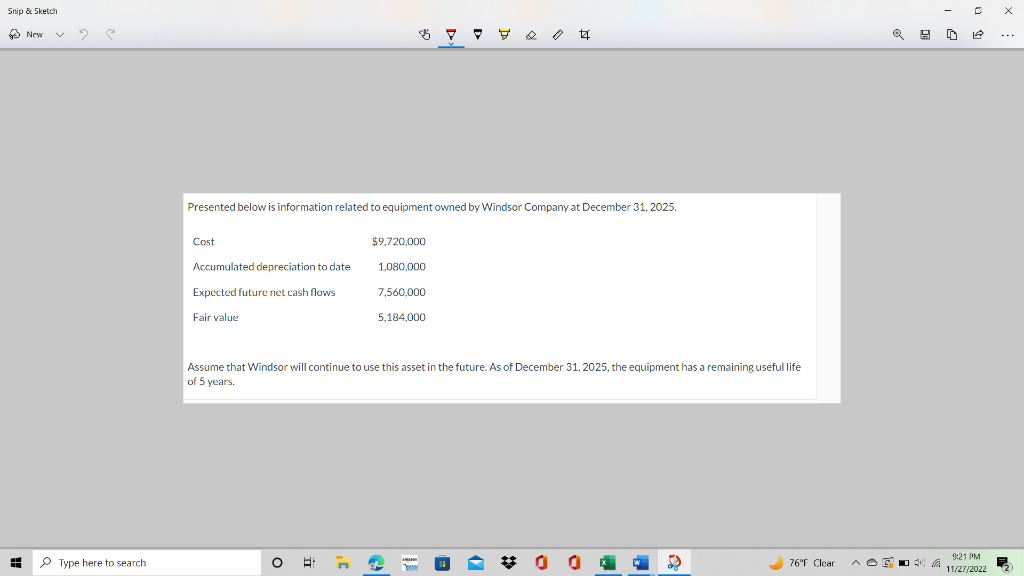Open the See more ellipsis menu

pyautogui.click(x=1008, y=35)
